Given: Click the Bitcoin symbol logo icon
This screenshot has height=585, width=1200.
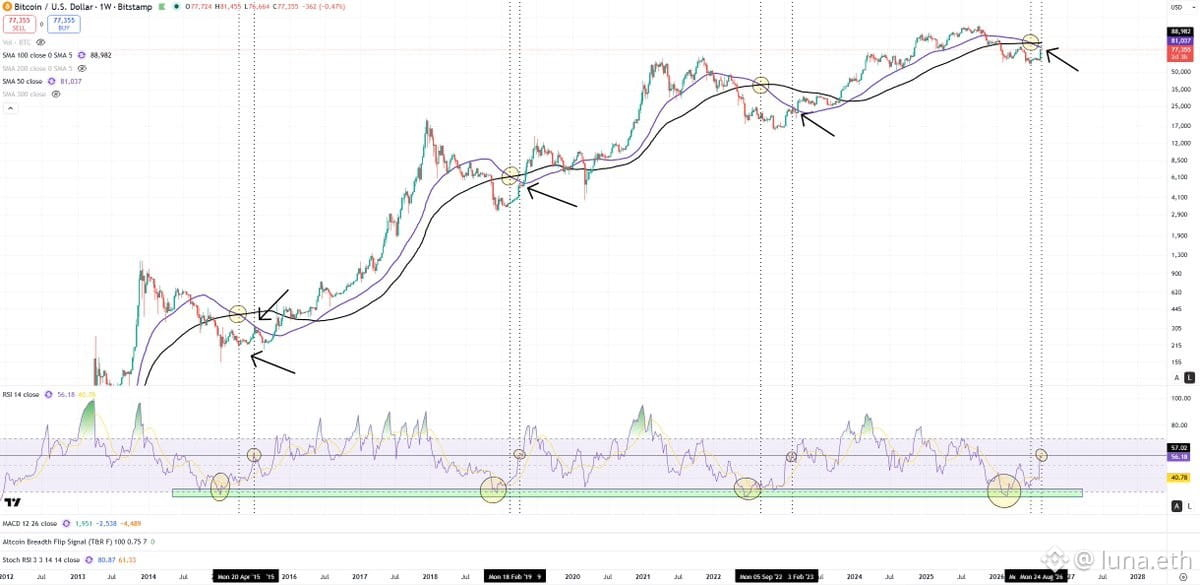Looking at the screenshot, I should click(x=7, y=7).
